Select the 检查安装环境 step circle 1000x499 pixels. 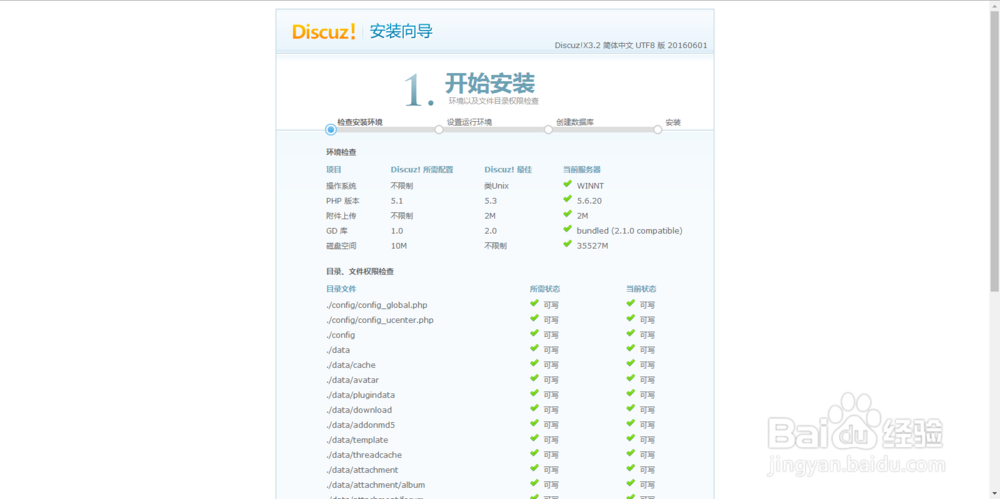click(330, 130)
